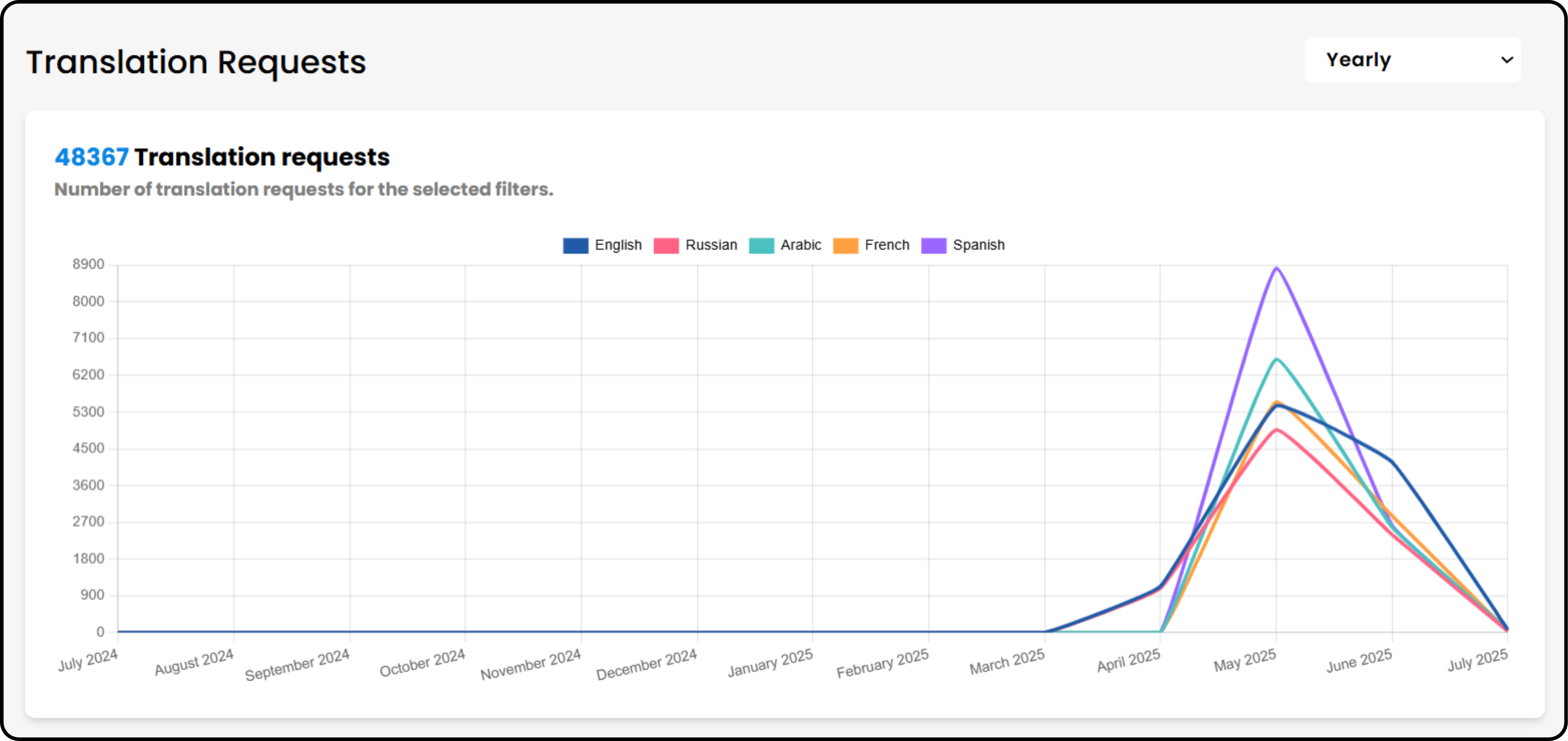
Task: Click the July 2025 axis label
Action: [1478, 660]
